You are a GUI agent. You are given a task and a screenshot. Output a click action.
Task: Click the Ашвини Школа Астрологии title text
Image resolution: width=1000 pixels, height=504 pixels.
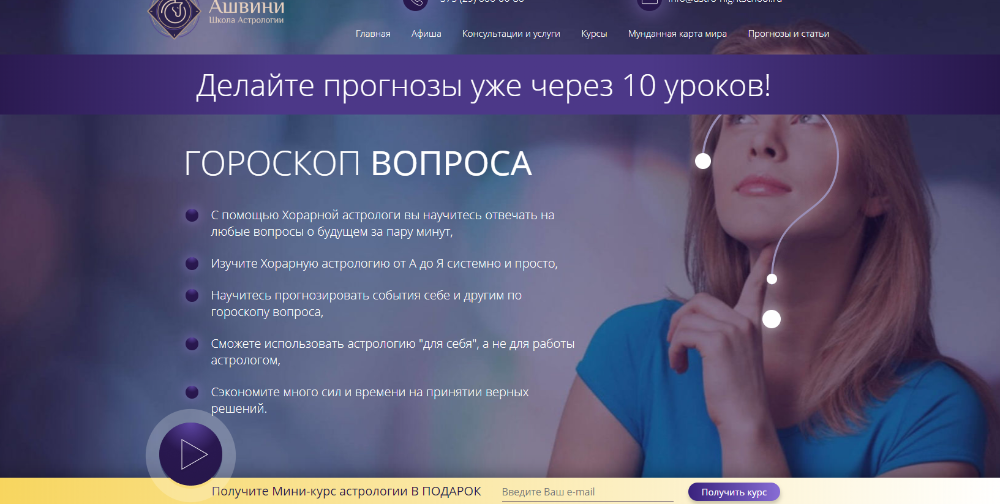[x=246, y=10]
